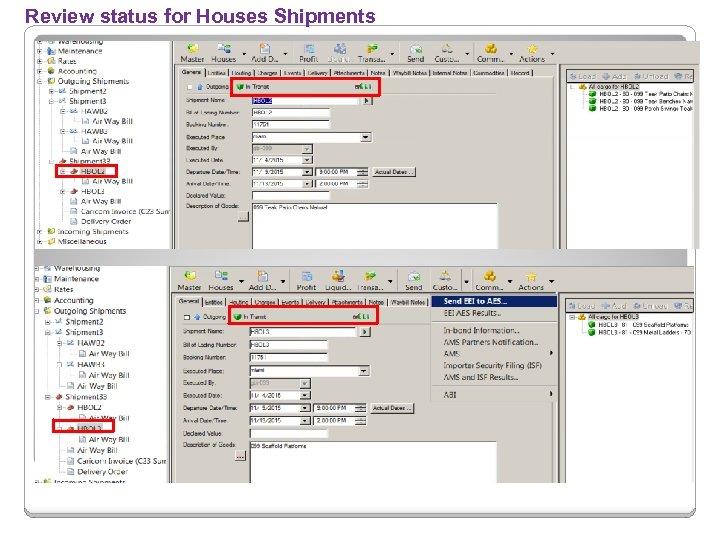The width and height of the screenshot is (720, 540).
Task: Open the Houses toolbar icon in HBOL2 window
Action: pyautogui.click(x=224, y=49)
